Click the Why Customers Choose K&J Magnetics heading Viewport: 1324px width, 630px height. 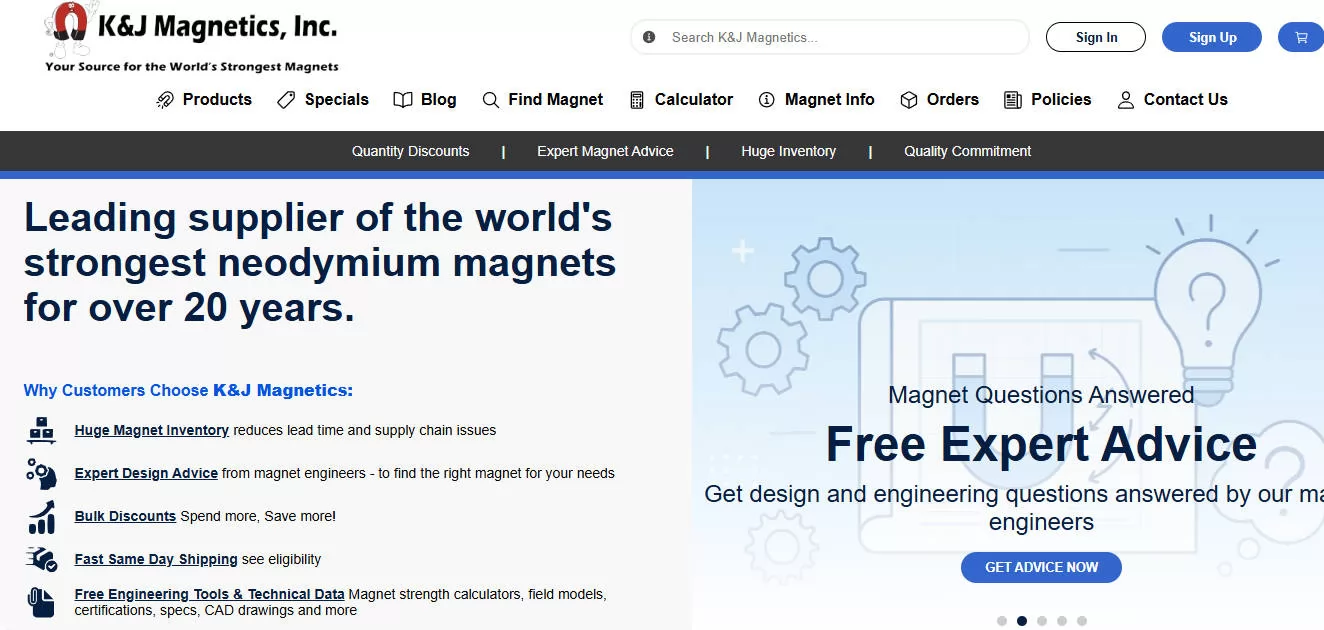188,390
